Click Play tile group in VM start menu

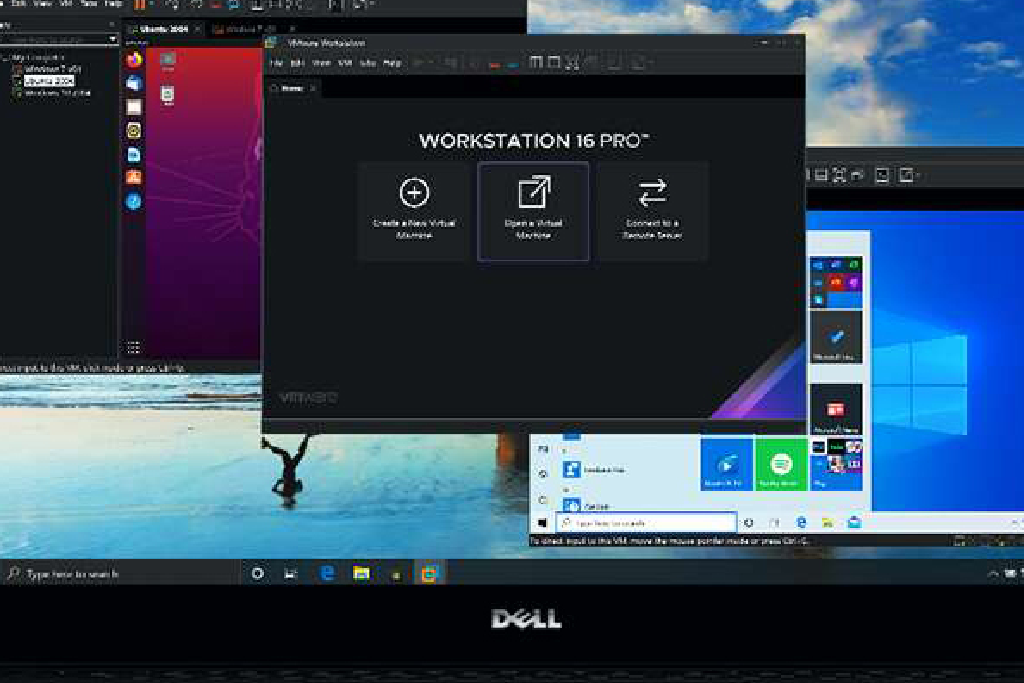pyautogui.click(x=836, y=465)
